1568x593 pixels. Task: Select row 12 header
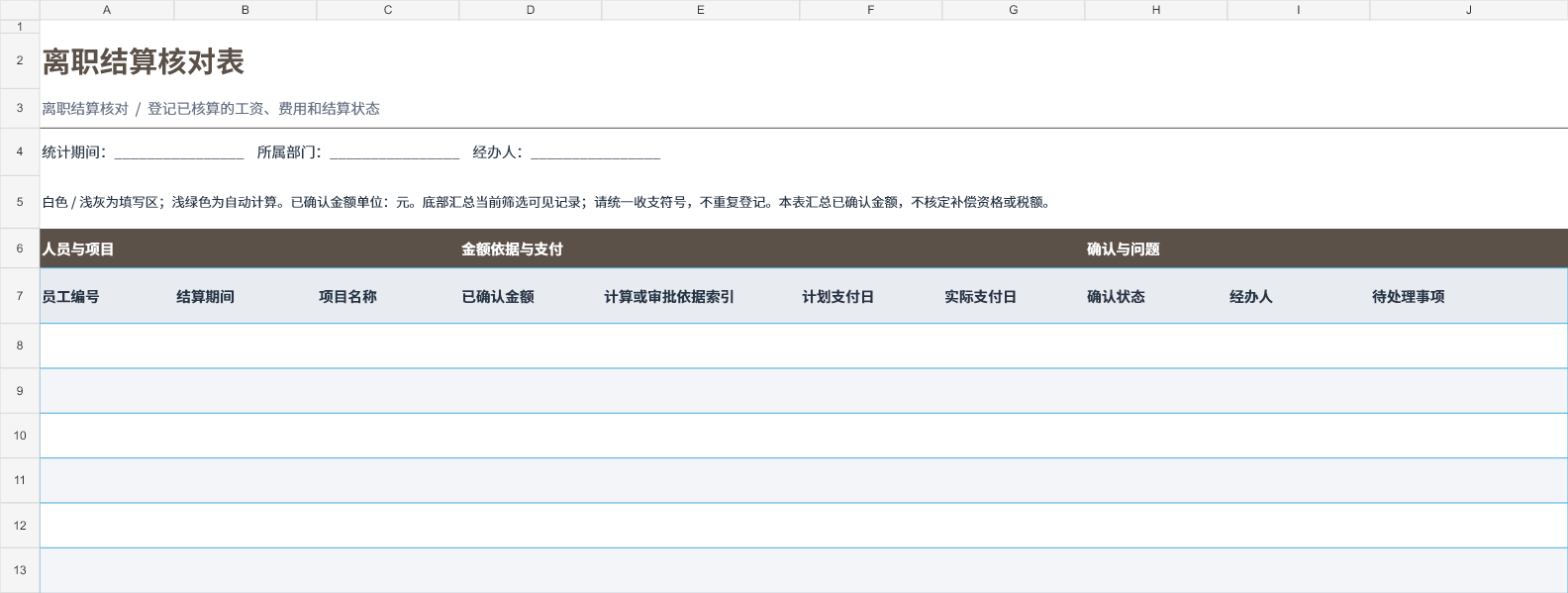pos(20,526)
